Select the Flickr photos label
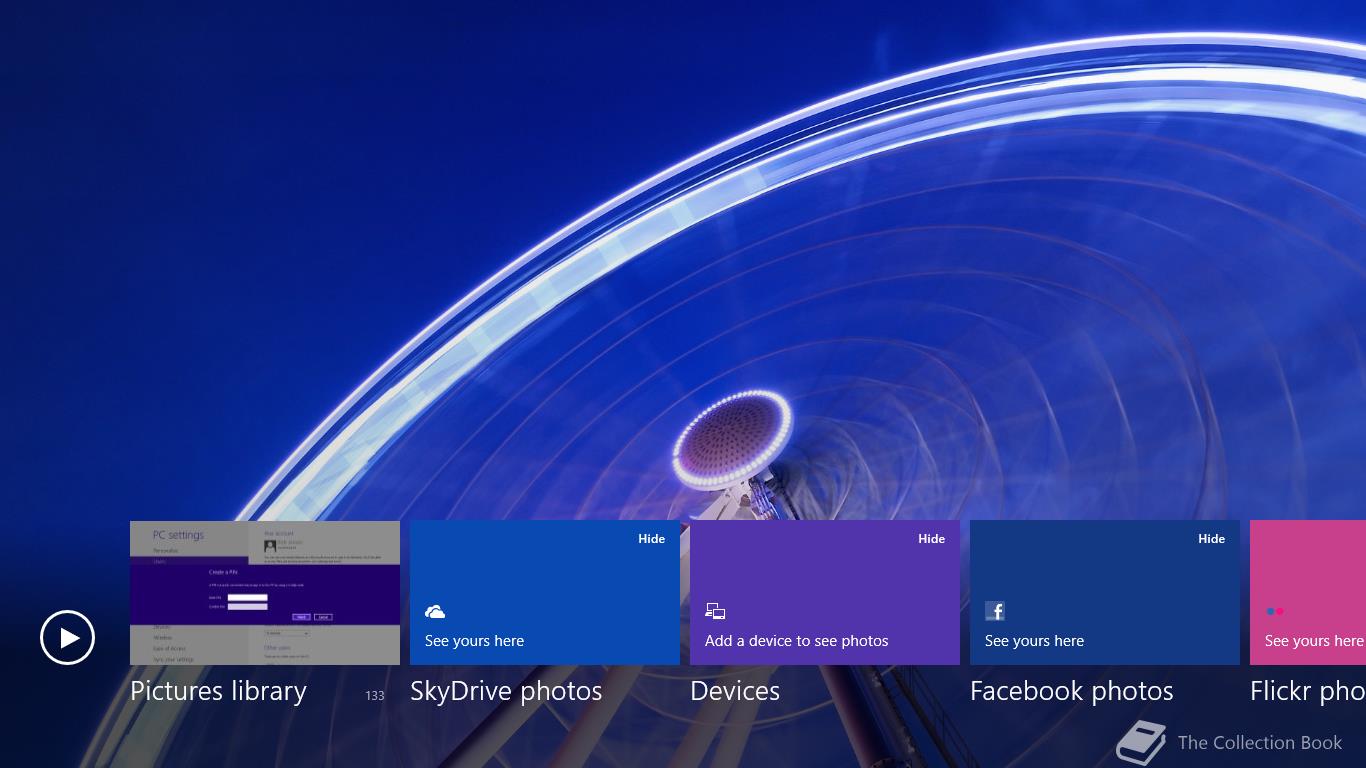 [1308, 691]
